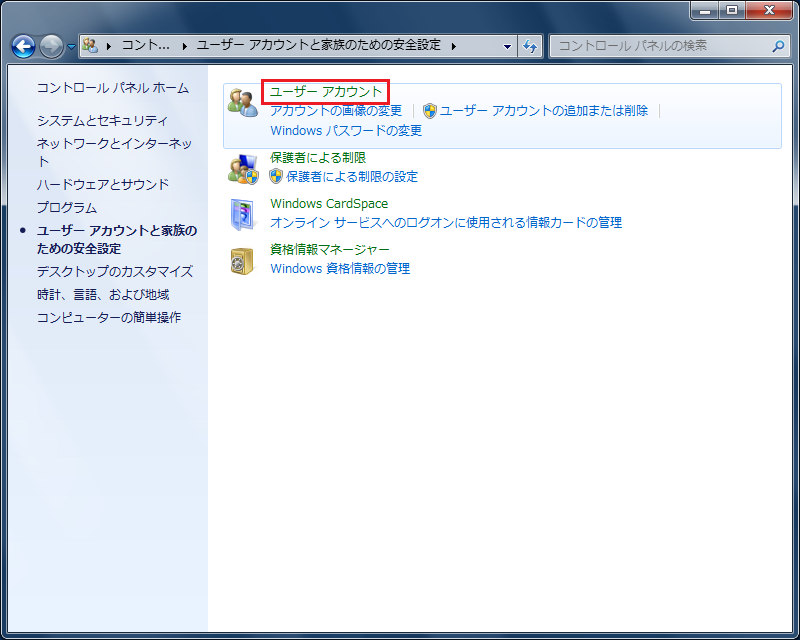Click the Back navigation arrow button
800x640 pixels.
pos(24,46)
